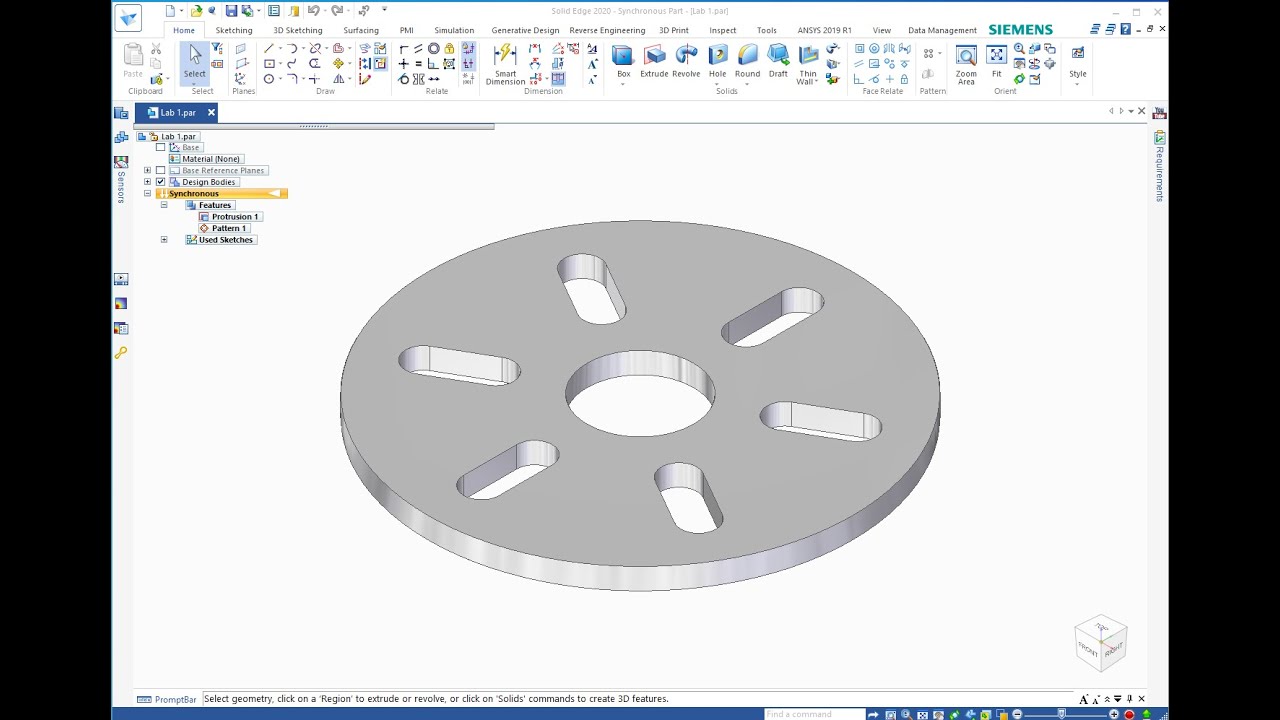Open the Sensors side panel
The width and height of the screenshot is (1280, 720).
pos(121,178)
